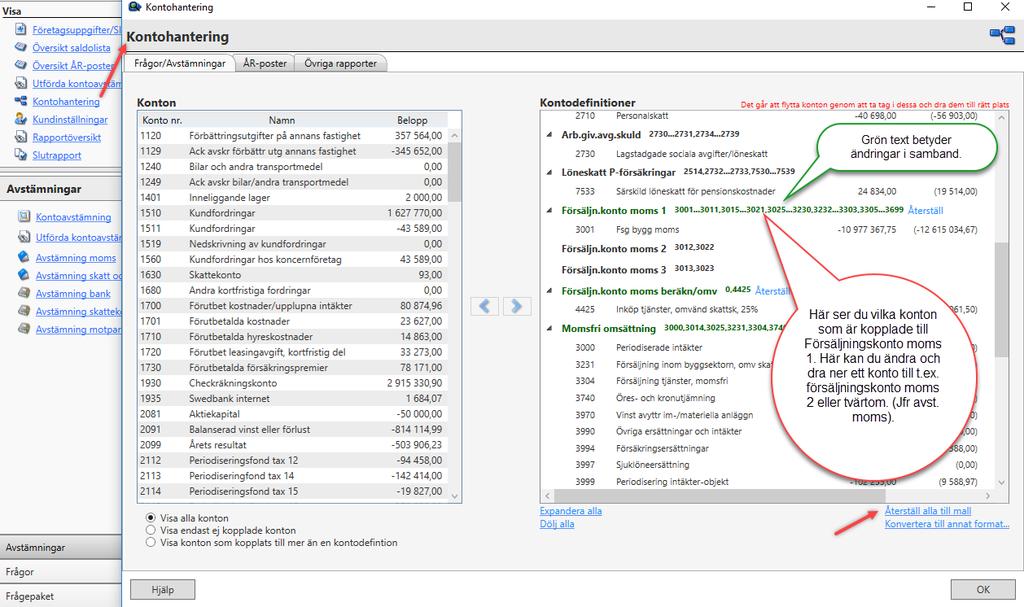Collapse the Momsfri omsättning group
Screen dimensions: 1024x607
549,328
